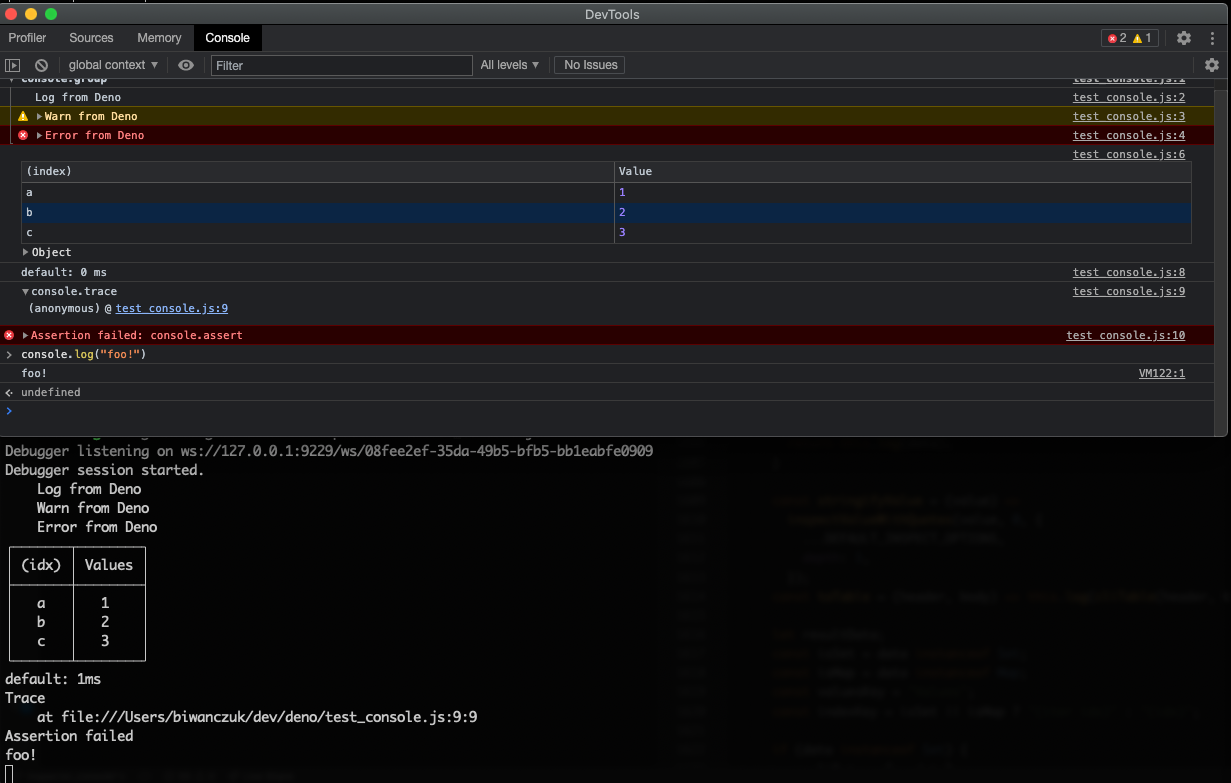Expand the Warn from Deno message
Image resolution: width=1231 pixels, height=783 pixels.
click(x=40, y=116)
